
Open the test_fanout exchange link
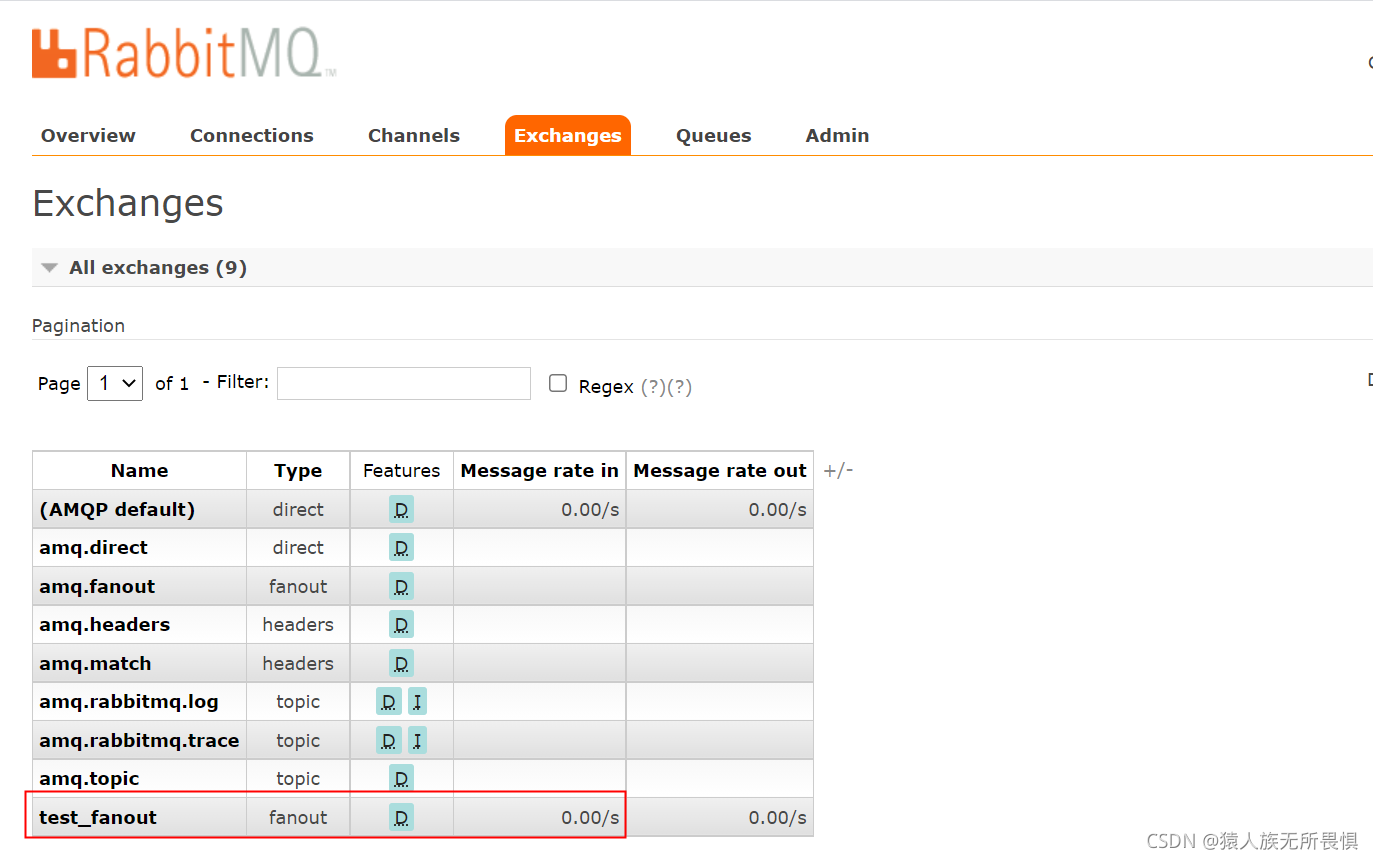(x=98, y=817)
